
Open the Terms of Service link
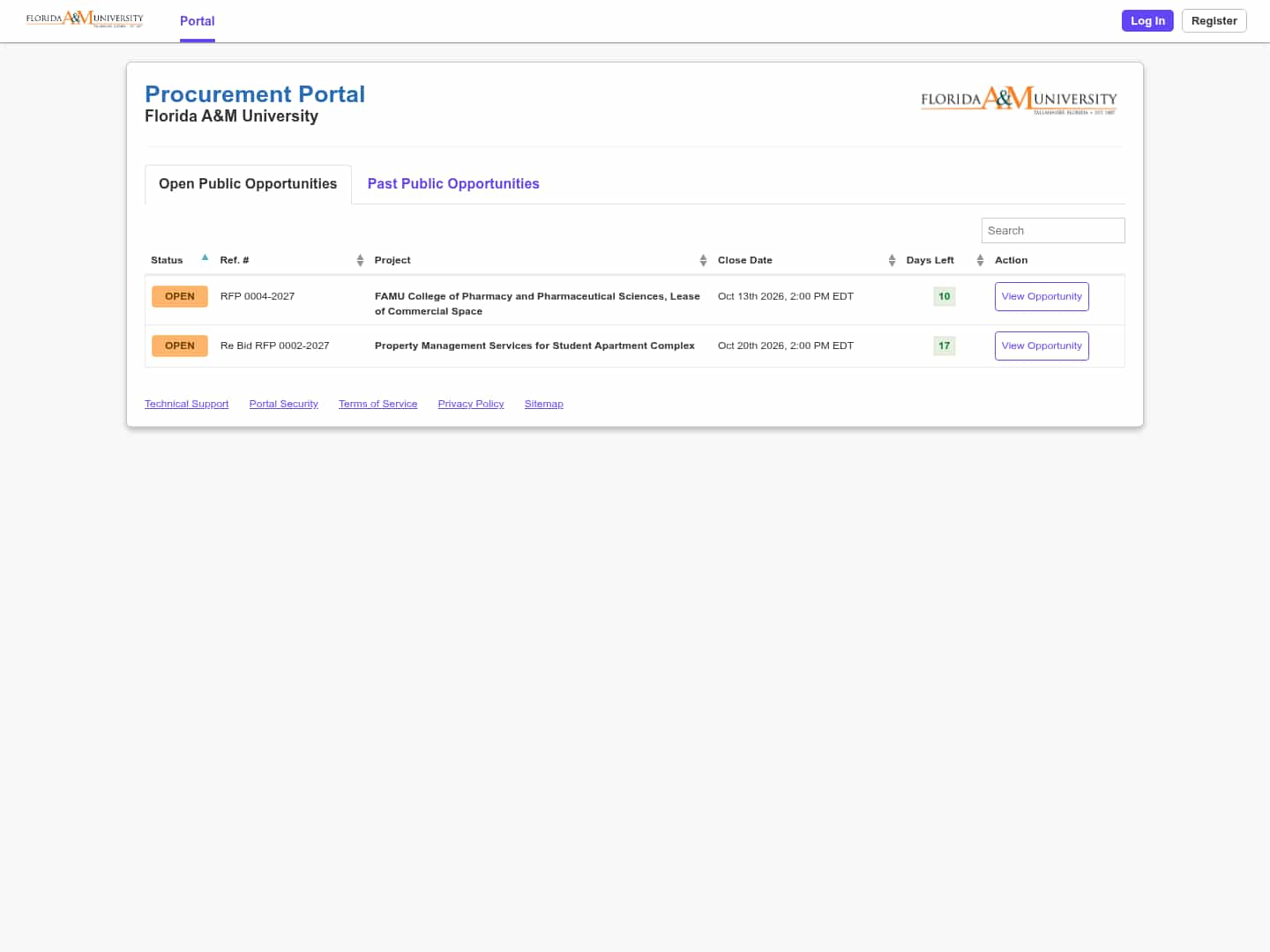(378, 405)
